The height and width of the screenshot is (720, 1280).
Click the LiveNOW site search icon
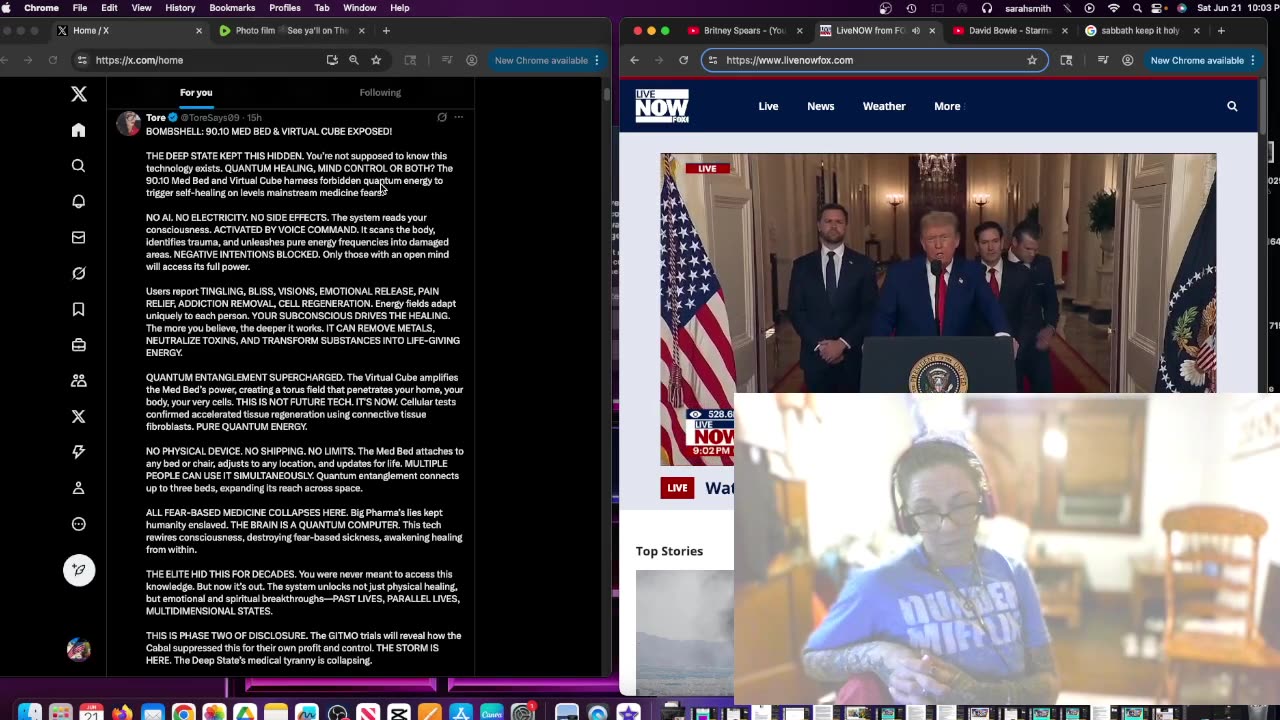pos(1232,106)
